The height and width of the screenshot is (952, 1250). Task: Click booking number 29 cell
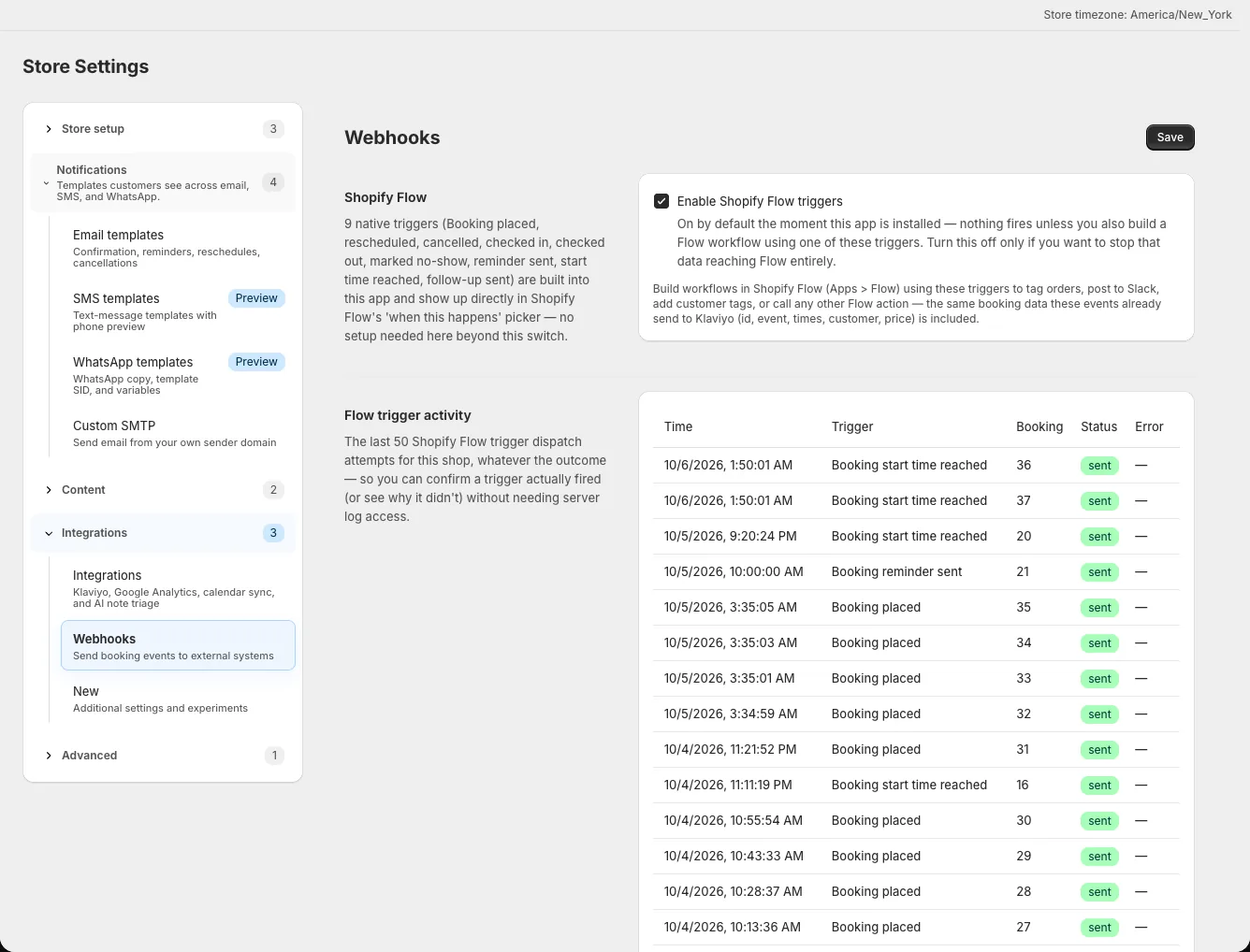(x=1024, y=856)
